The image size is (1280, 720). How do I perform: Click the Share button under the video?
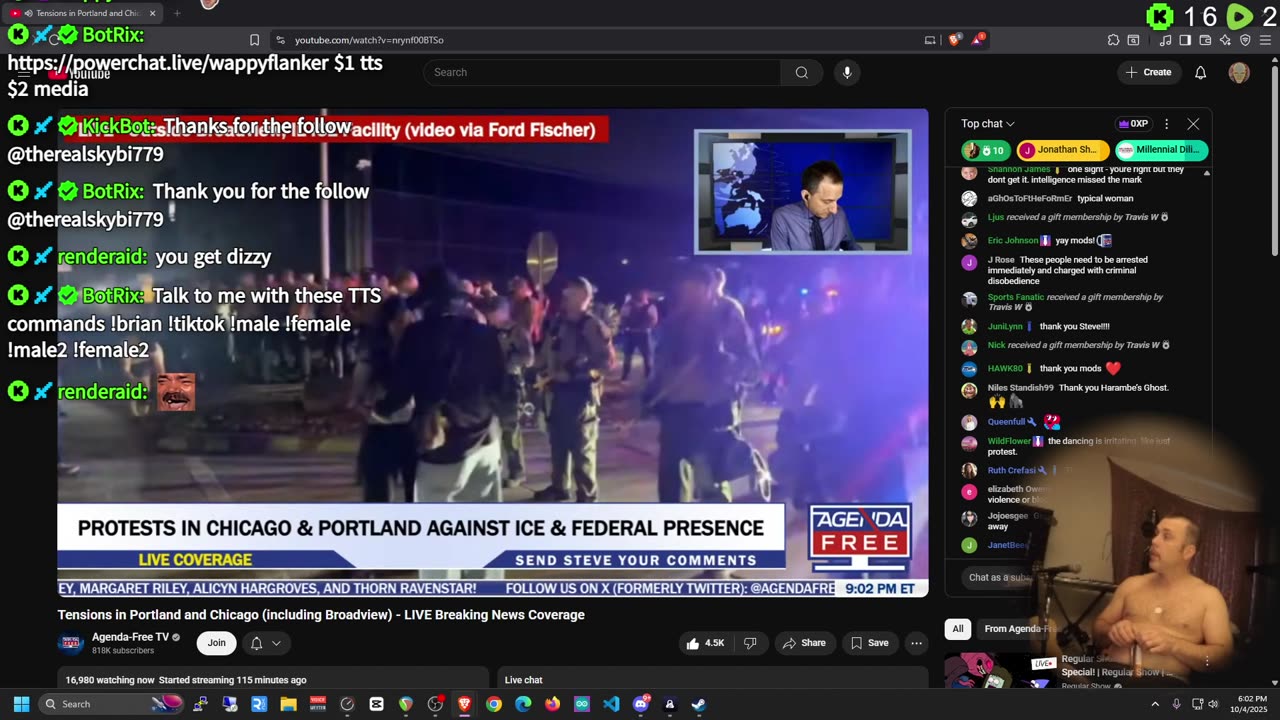pyautogui.click(x=804, y=643)
